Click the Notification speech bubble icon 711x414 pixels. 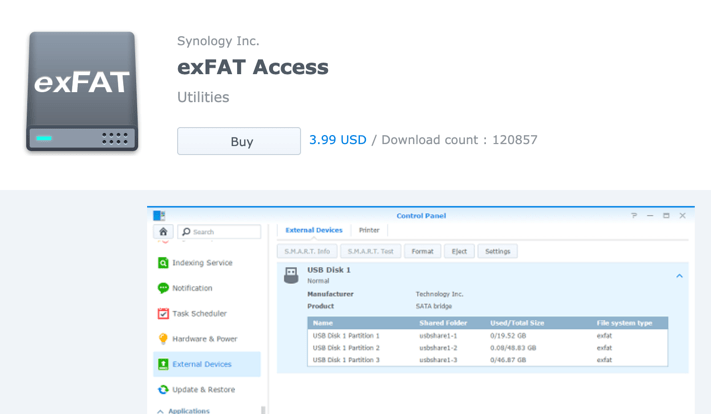[163, 288]
